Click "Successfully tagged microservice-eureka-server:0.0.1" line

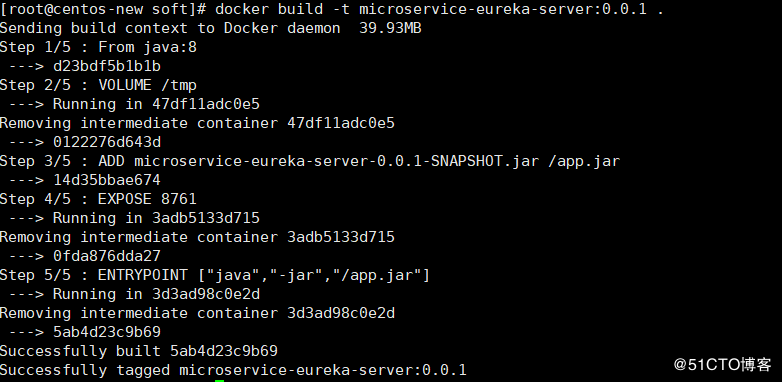coord(233,370)
